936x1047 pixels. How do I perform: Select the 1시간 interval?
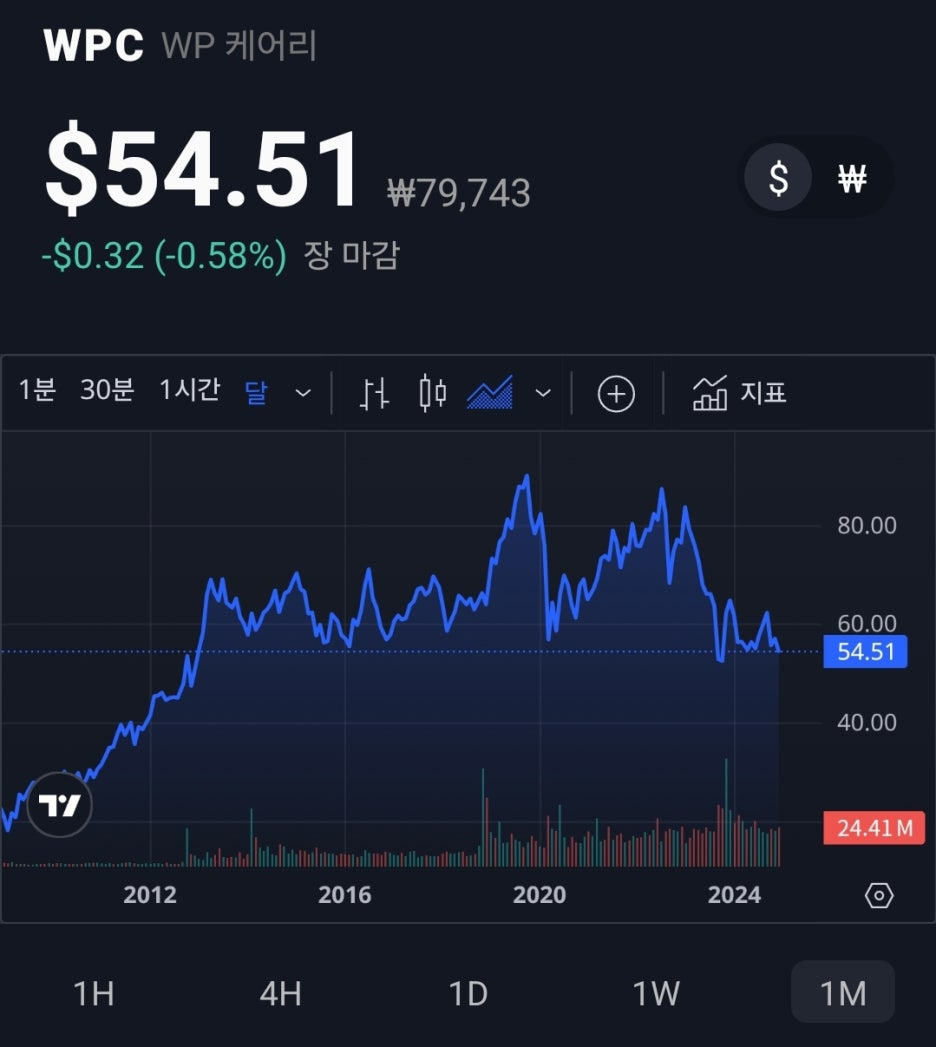tap(190, 390)
